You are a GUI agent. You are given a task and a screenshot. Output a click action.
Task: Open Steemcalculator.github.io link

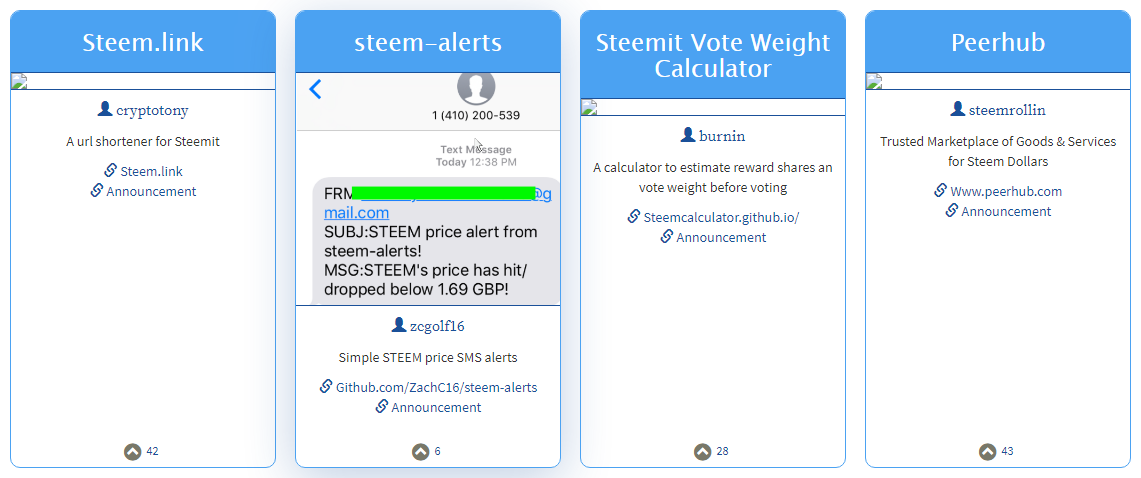pos(721,217)
